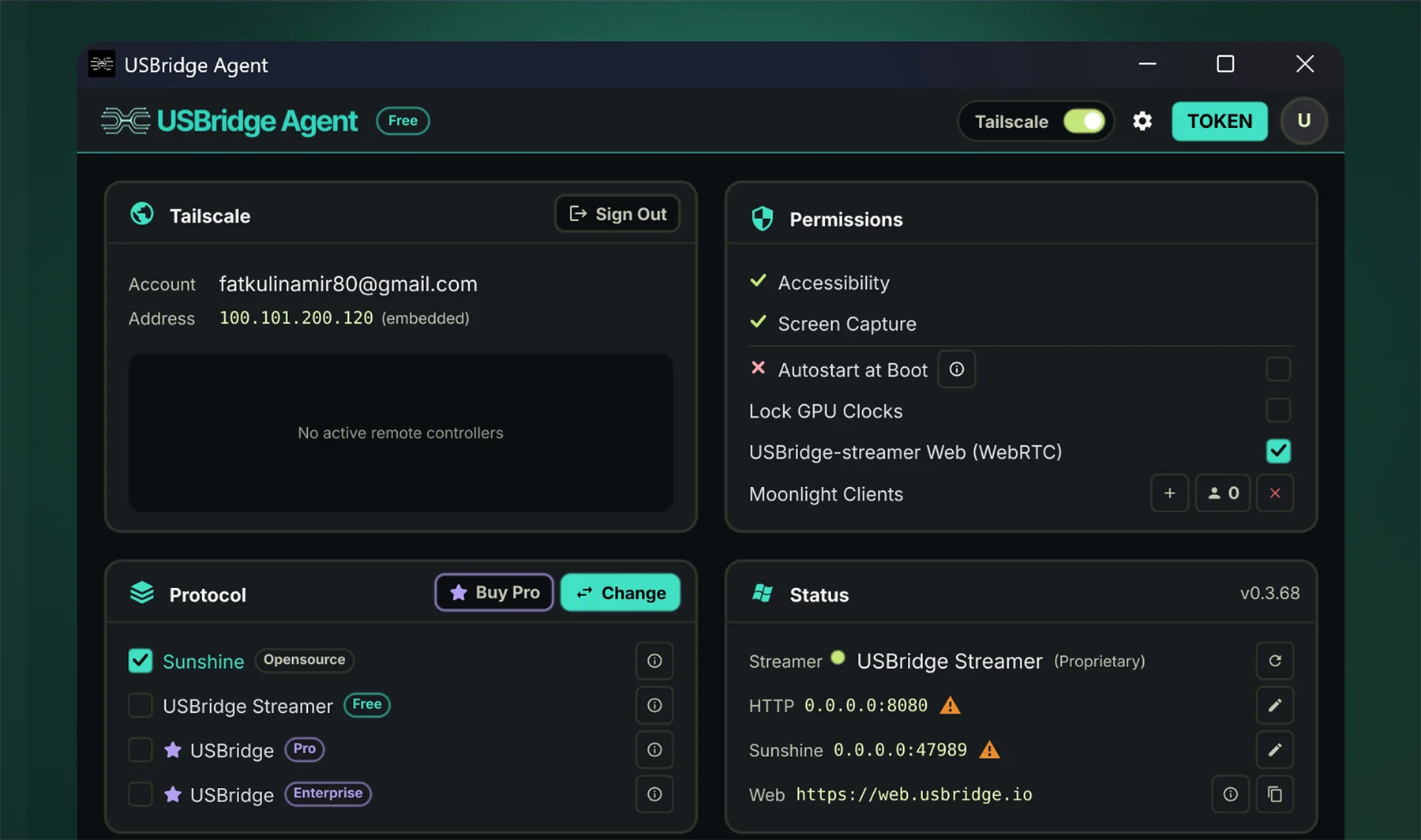1421x840 pixels.
Task: Toggle the Tailscale switch off
Action: tap(1083, 121)
